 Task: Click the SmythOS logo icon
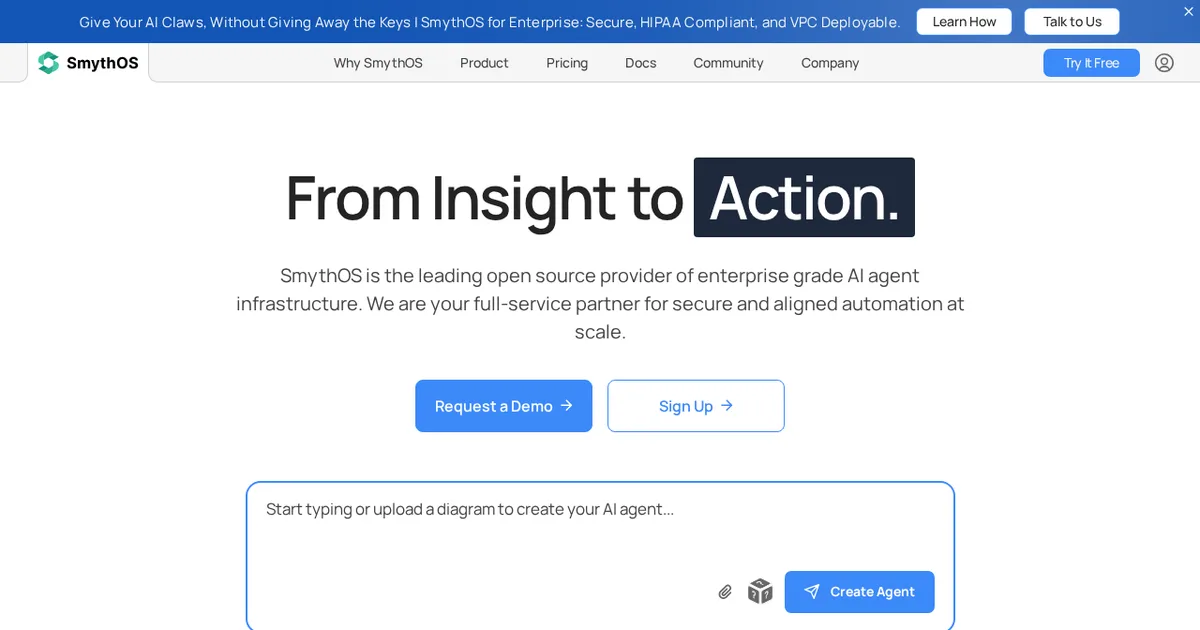click(x=48, y=63)
